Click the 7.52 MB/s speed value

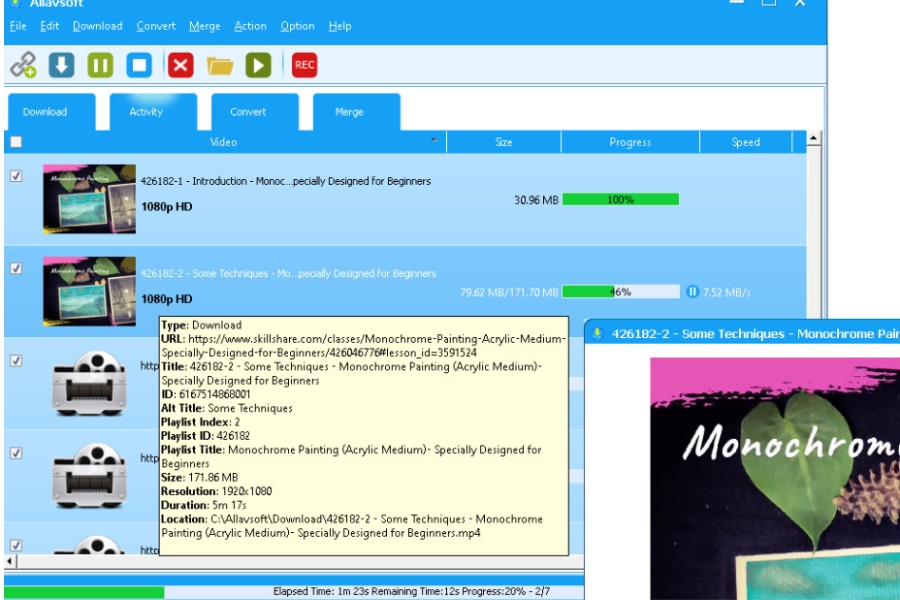point(727,292)
